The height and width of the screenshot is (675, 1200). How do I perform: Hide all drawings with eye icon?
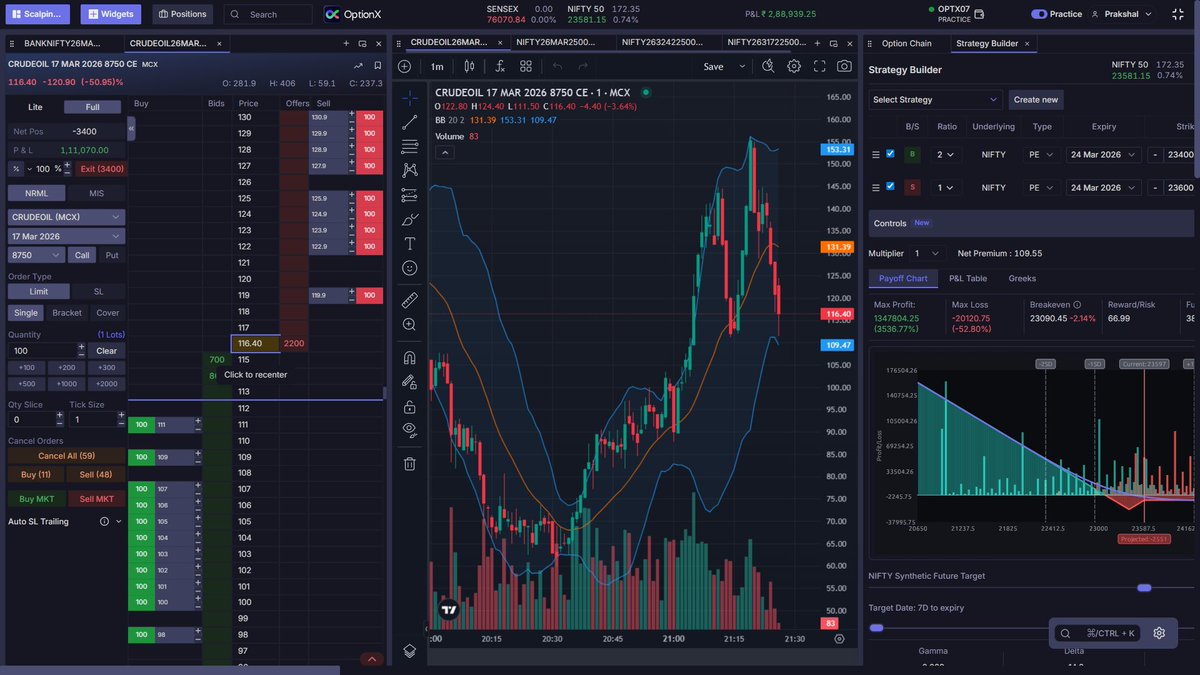point(410,430)
